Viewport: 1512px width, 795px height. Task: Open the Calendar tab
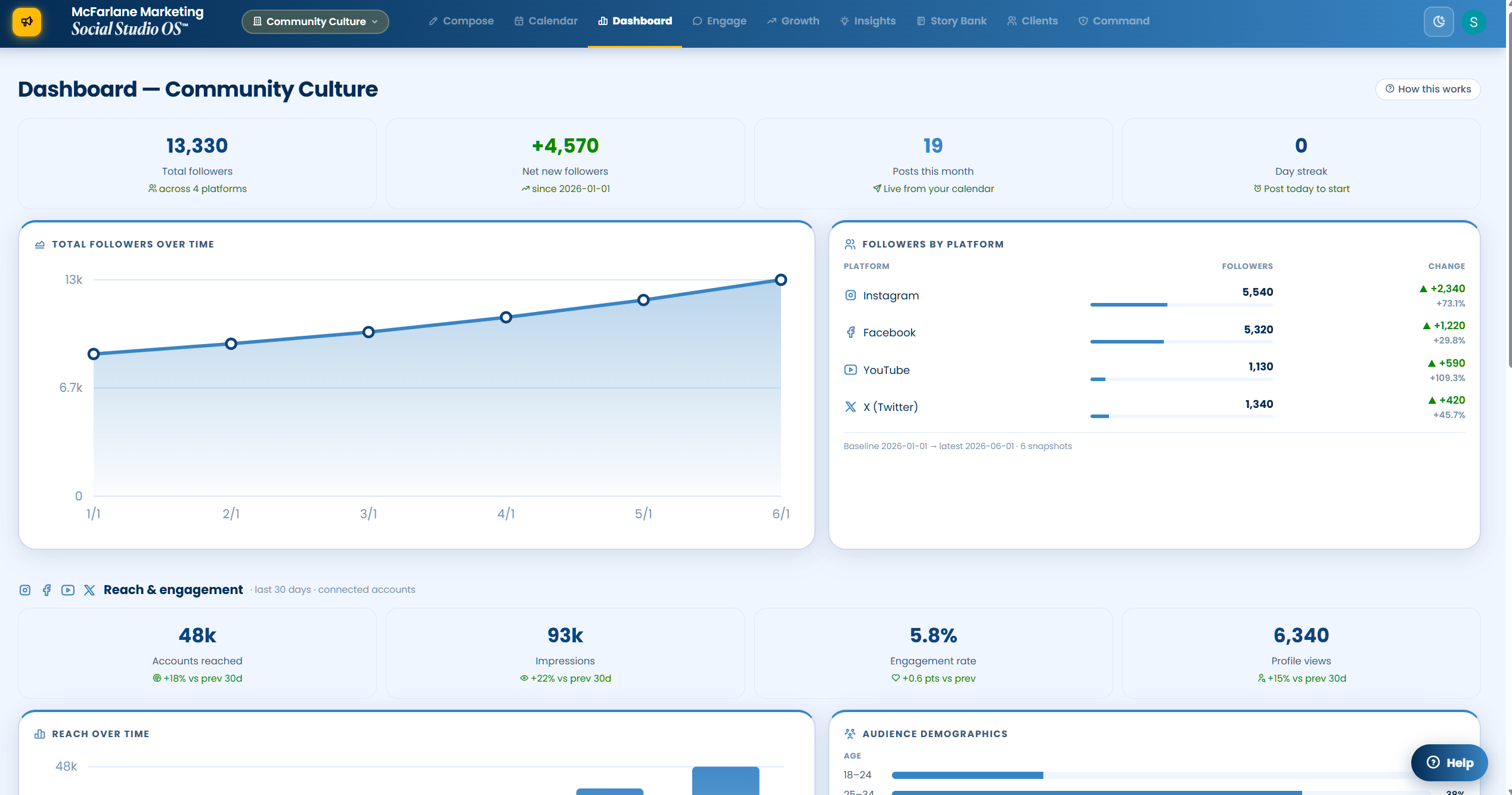(546, 21)
